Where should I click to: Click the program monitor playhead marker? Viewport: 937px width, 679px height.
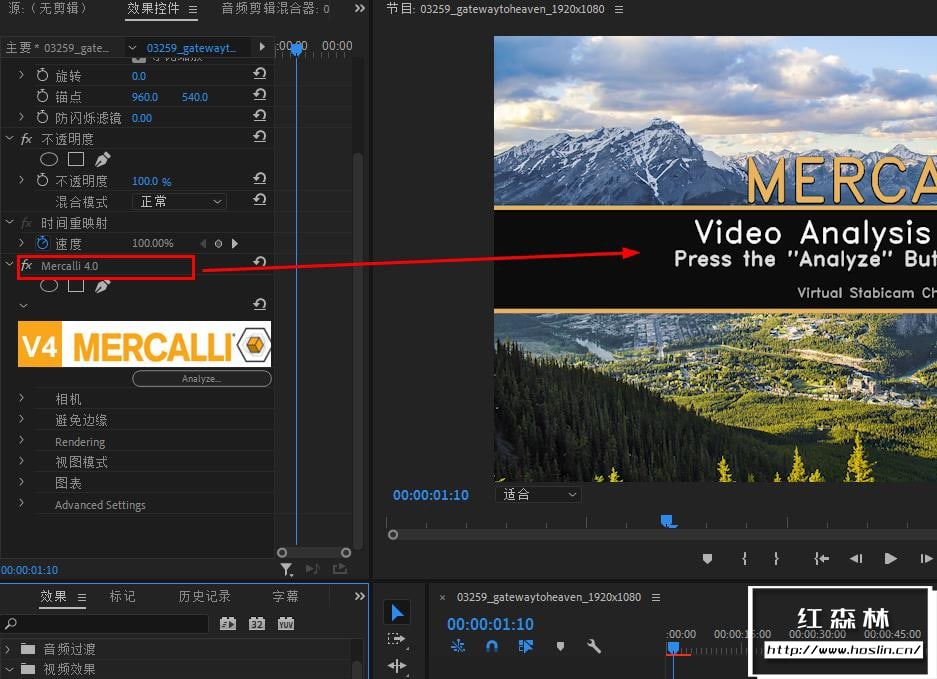(669, 522)
